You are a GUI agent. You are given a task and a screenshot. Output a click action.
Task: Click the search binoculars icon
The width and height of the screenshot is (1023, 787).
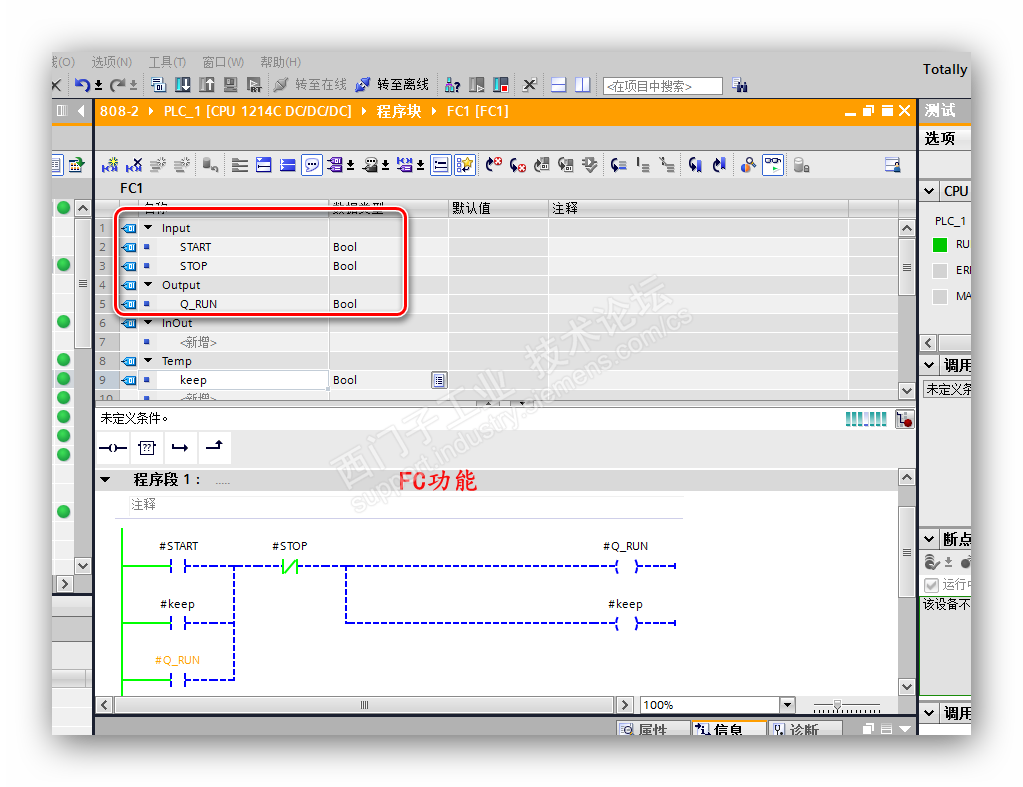click(x=740, y=85)
